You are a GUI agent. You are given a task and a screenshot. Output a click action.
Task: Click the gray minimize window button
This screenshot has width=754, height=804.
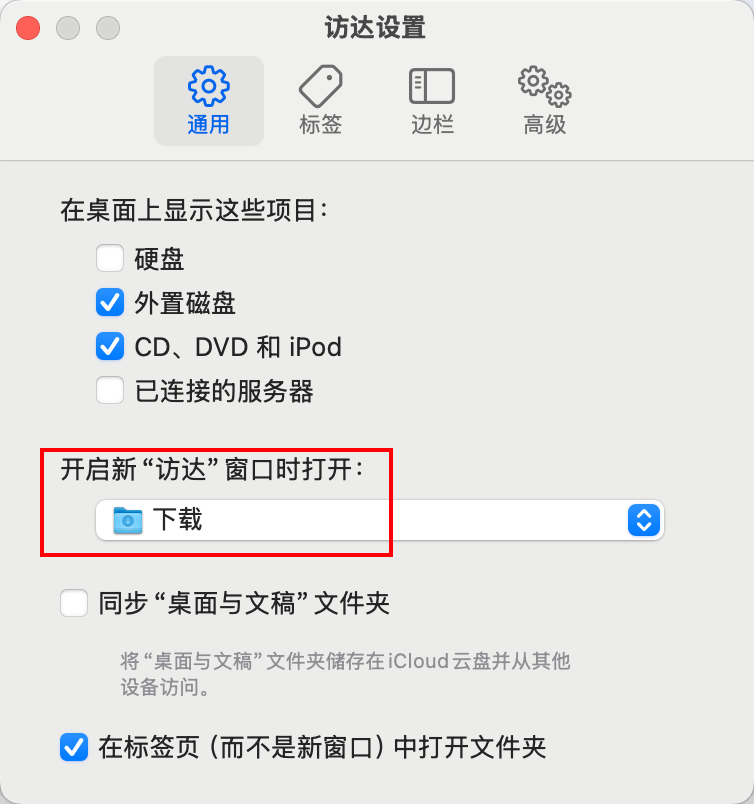point(68,28)
